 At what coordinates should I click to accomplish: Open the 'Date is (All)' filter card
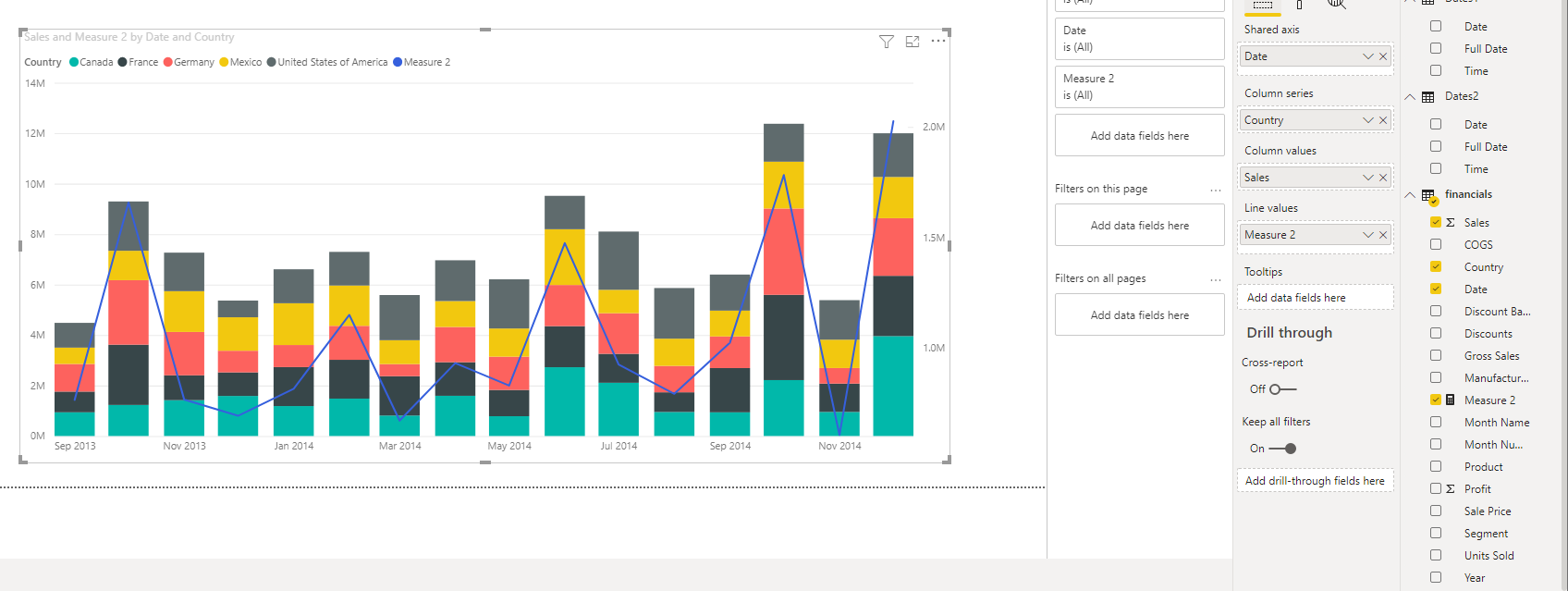click(x=1140, y=39)
